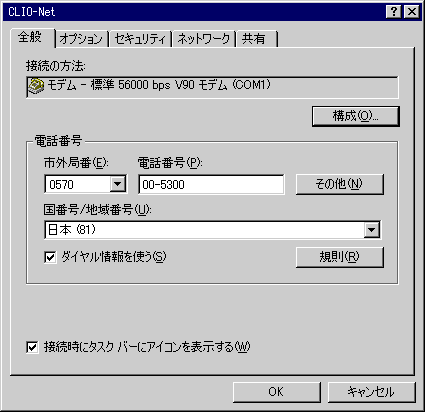This screenshot has height=412, width=425.
Task: Click the 日本 (81) country combo box
Action: 213,230
